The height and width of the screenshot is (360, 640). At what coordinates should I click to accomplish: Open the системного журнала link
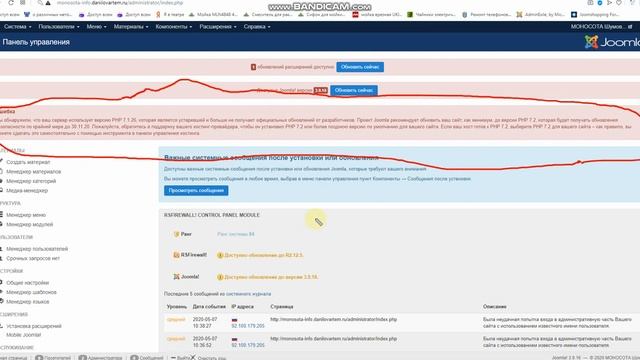(x=249, y=293)
